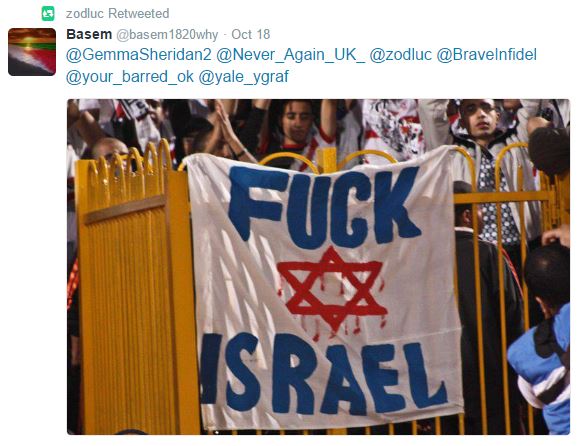The image size is (581, 446).
Task: Go to the @Never_Again_UK_ profile mention
Action: pyautogui.click(x=290, y=55)
